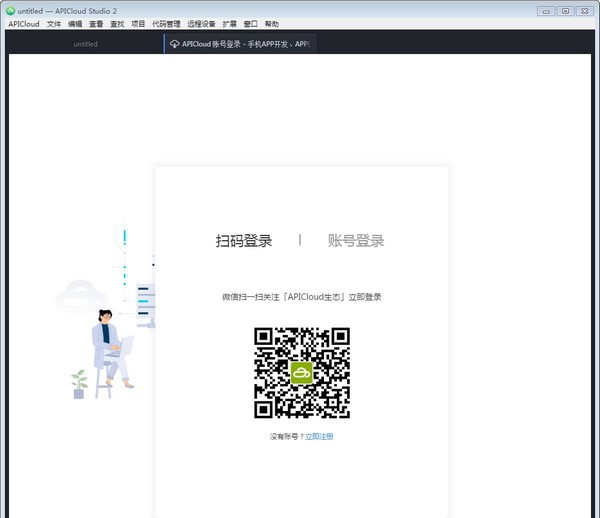Open the APICloud menu

tap(24, 24)
